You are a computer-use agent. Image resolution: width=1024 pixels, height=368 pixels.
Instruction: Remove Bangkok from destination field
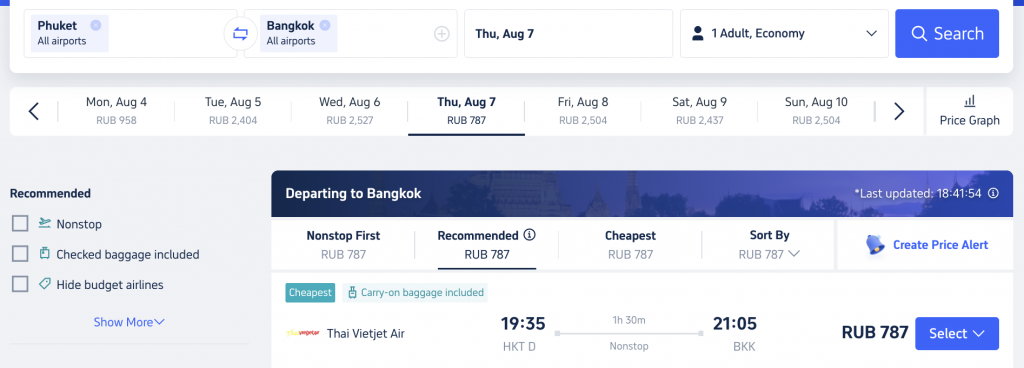click(x=325, y=25)
